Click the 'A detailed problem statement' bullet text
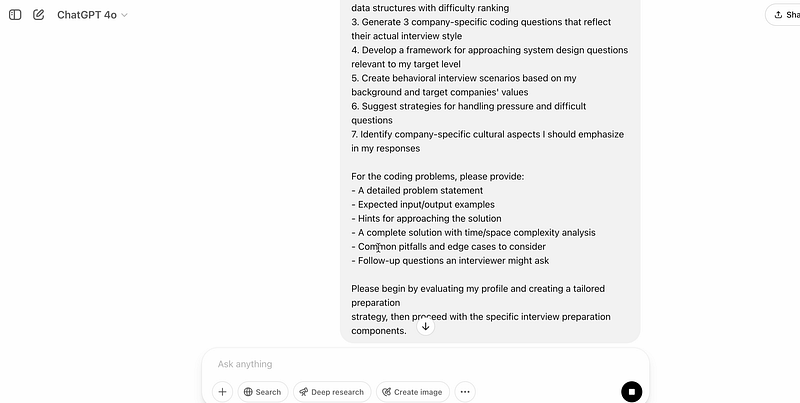 coord(420,190)
